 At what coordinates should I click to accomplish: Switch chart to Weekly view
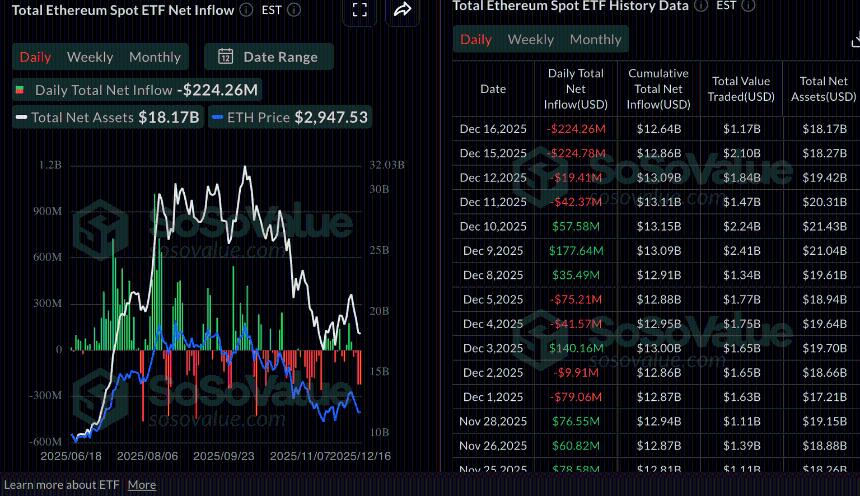(x=90, y=57)
